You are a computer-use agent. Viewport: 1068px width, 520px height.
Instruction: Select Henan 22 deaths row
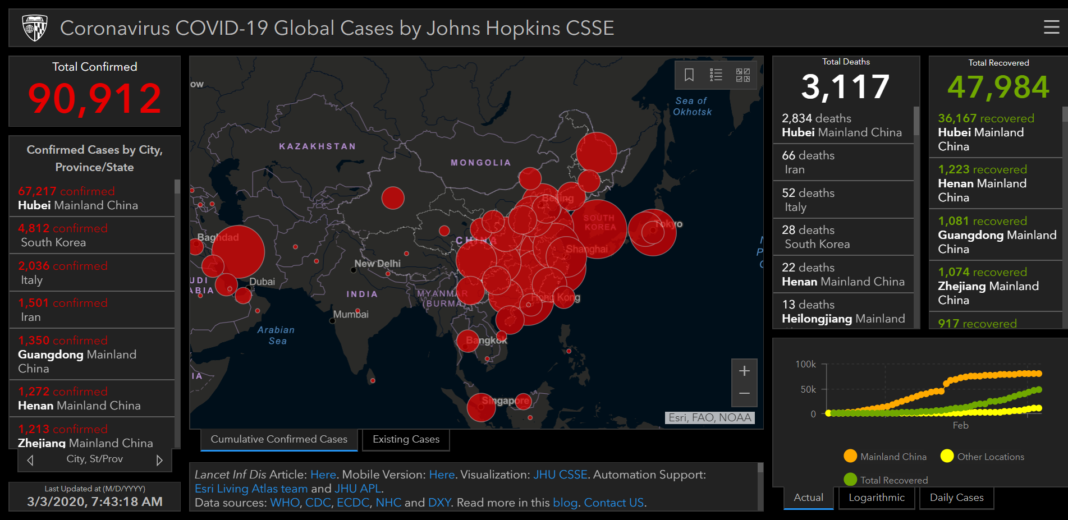pyautogui.click(x=843, y=274)
